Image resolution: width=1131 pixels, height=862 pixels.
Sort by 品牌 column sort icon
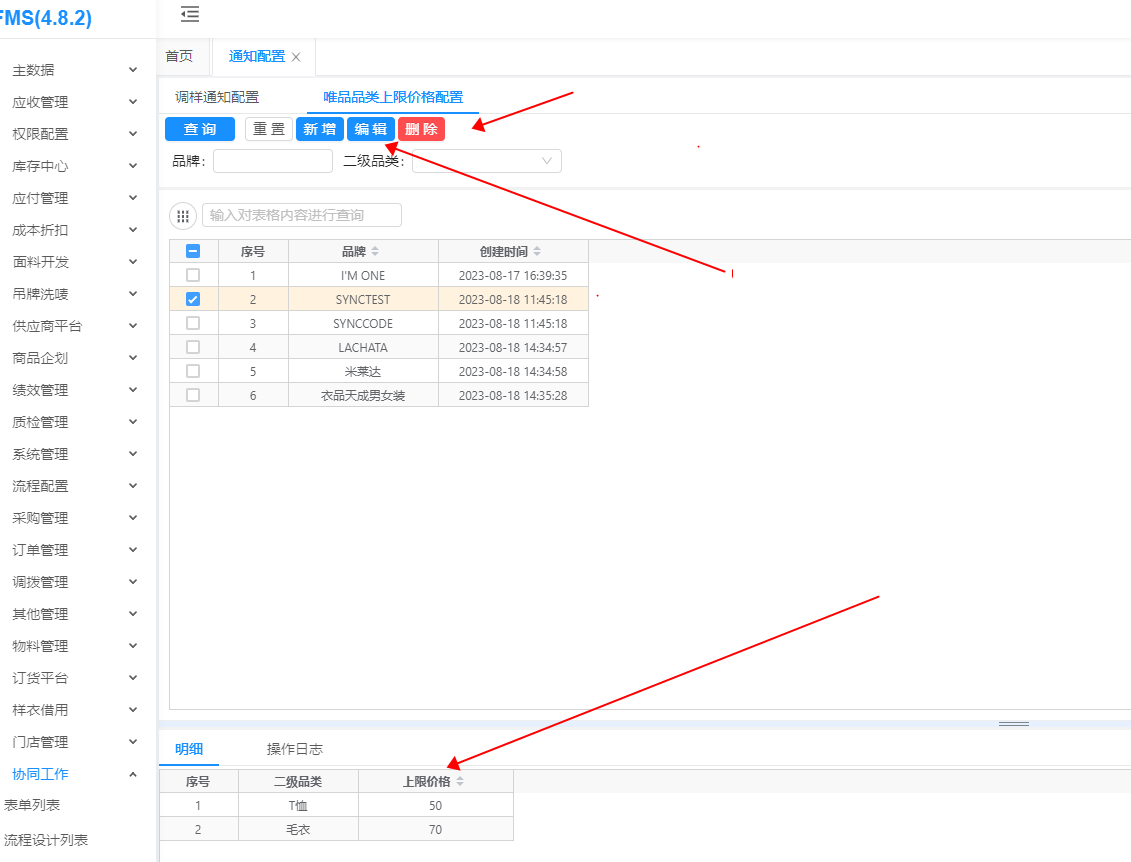click(375, 252)
